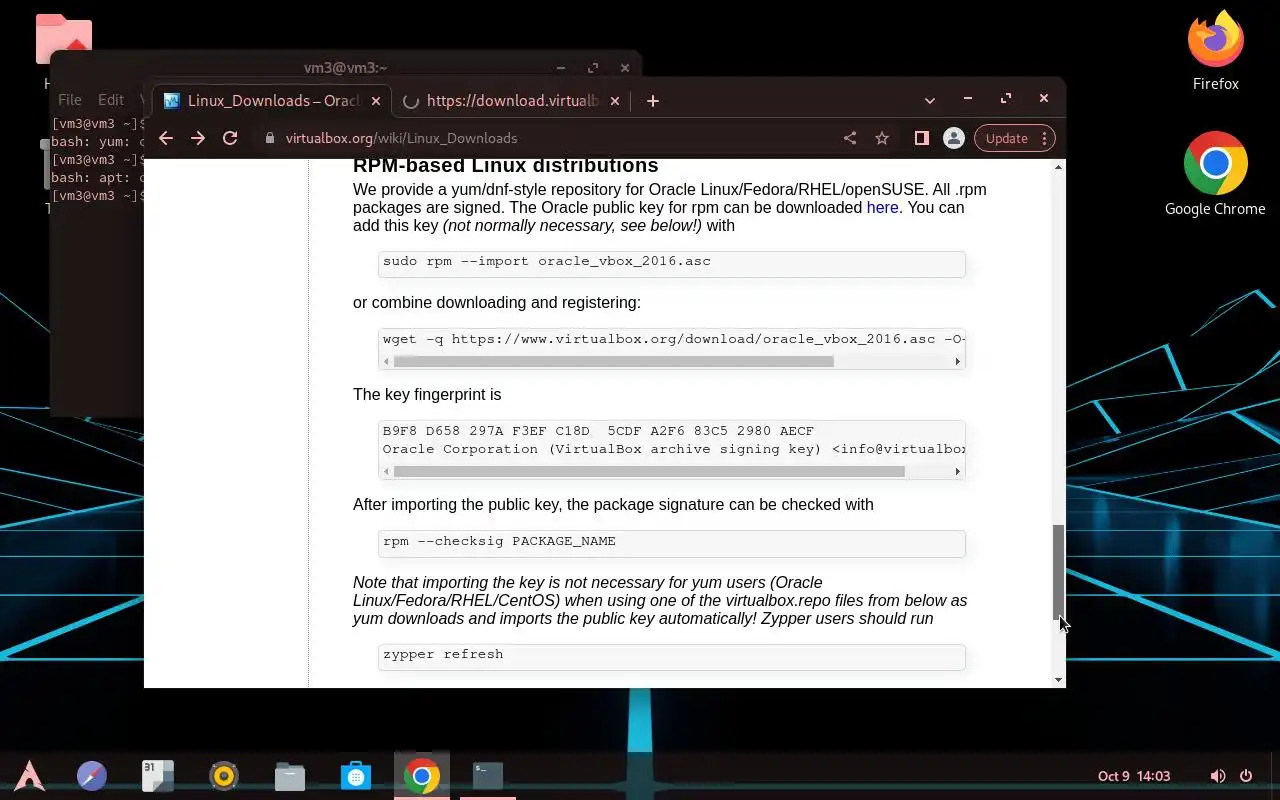This screenshot has width=1280, height=800.
Task: Open File menu in terminal window
Action: (x=70, y=100)
